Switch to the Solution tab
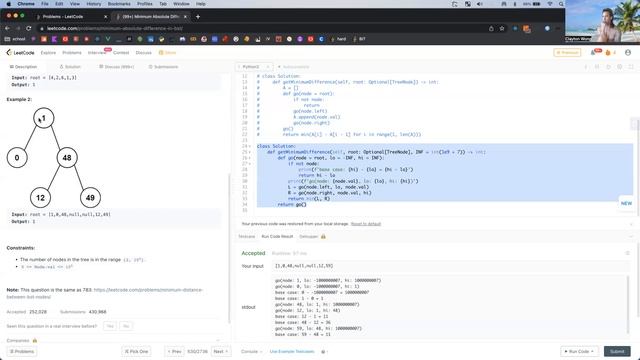640x360 pixels. click(x=70, y=67)
